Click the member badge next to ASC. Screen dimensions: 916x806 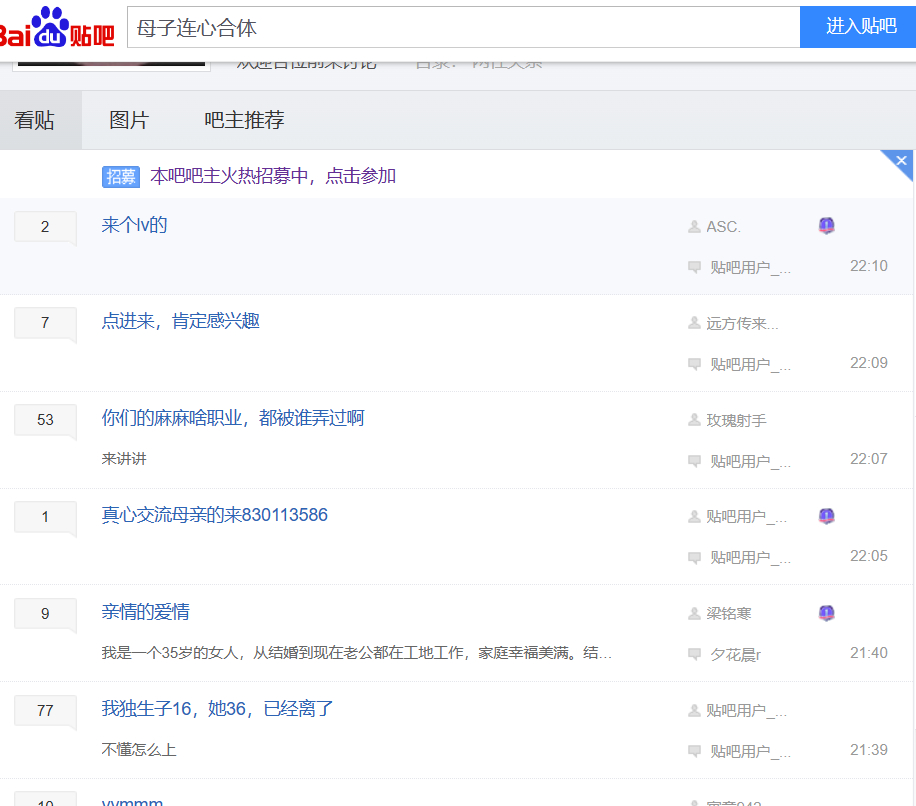point(826,226)
